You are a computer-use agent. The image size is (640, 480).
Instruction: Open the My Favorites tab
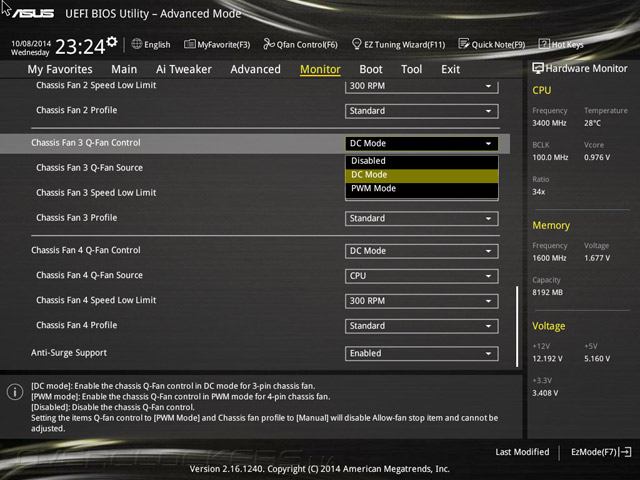coord(60,69)
